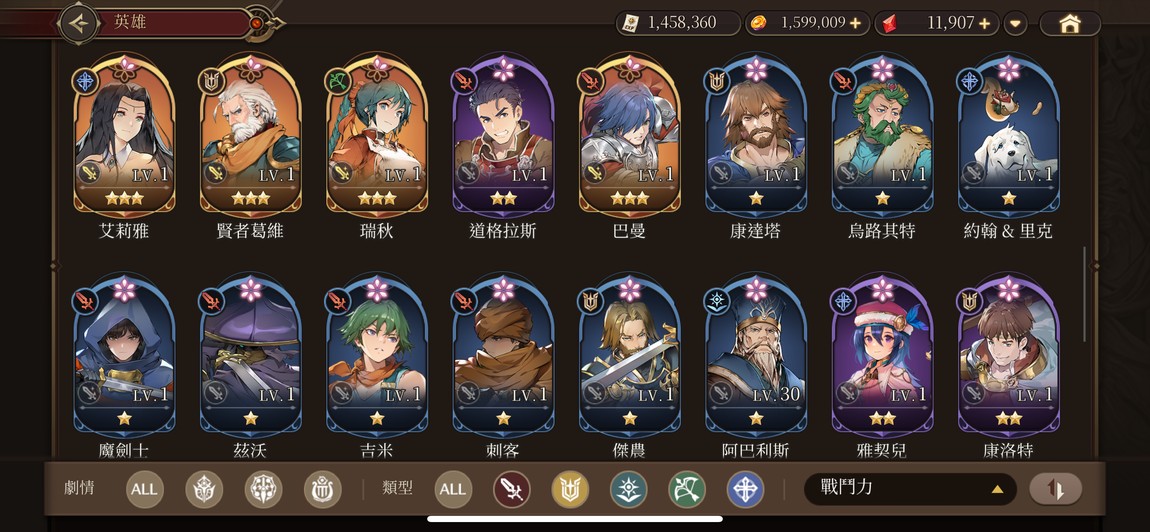Click the hero list scrollbar

pyautogui.click(x=1084, y=294)
